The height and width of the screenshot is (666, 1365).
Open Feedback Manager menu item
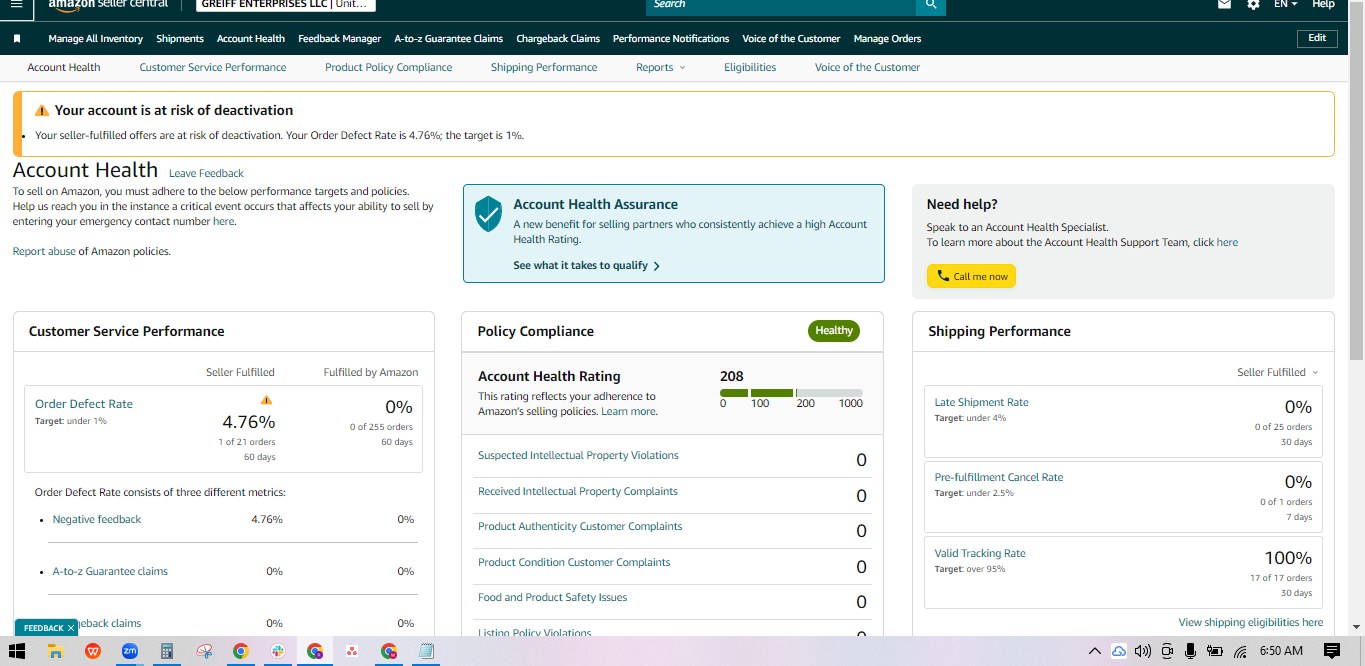pos(339,39)
